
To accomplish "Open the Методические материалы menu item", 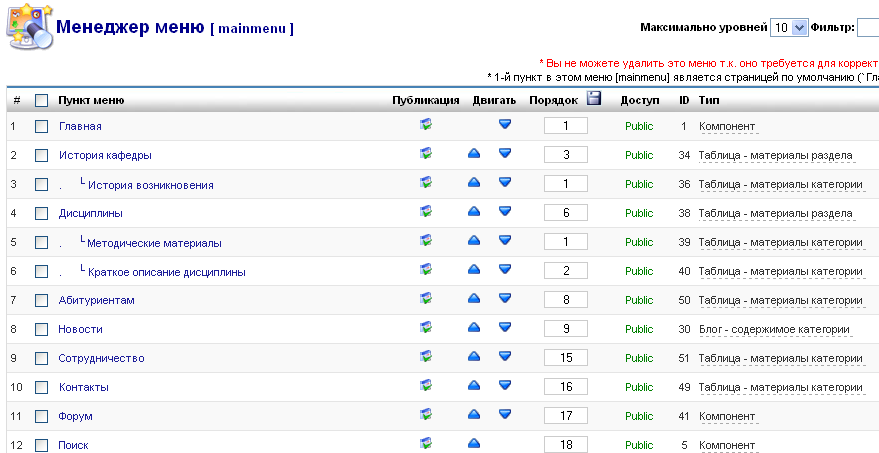I will [x=154, y=243].
